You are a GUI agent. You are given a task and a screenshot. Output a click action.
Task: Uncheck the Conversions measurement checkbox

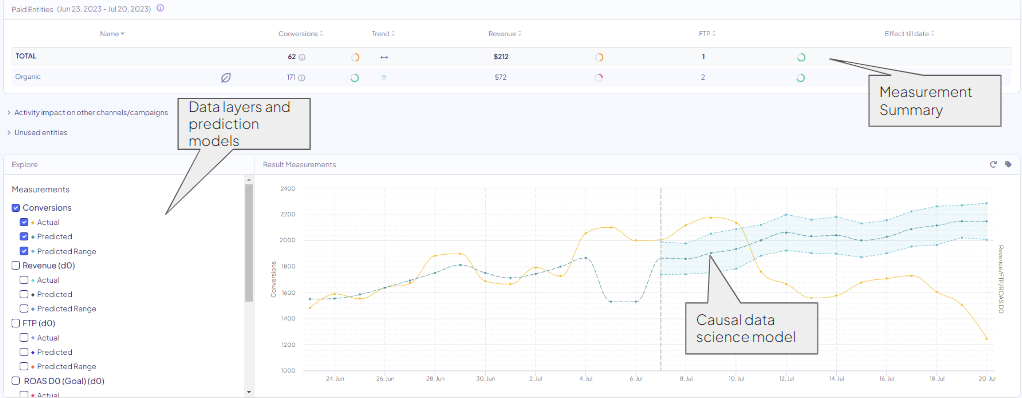[x=16, y=208]
